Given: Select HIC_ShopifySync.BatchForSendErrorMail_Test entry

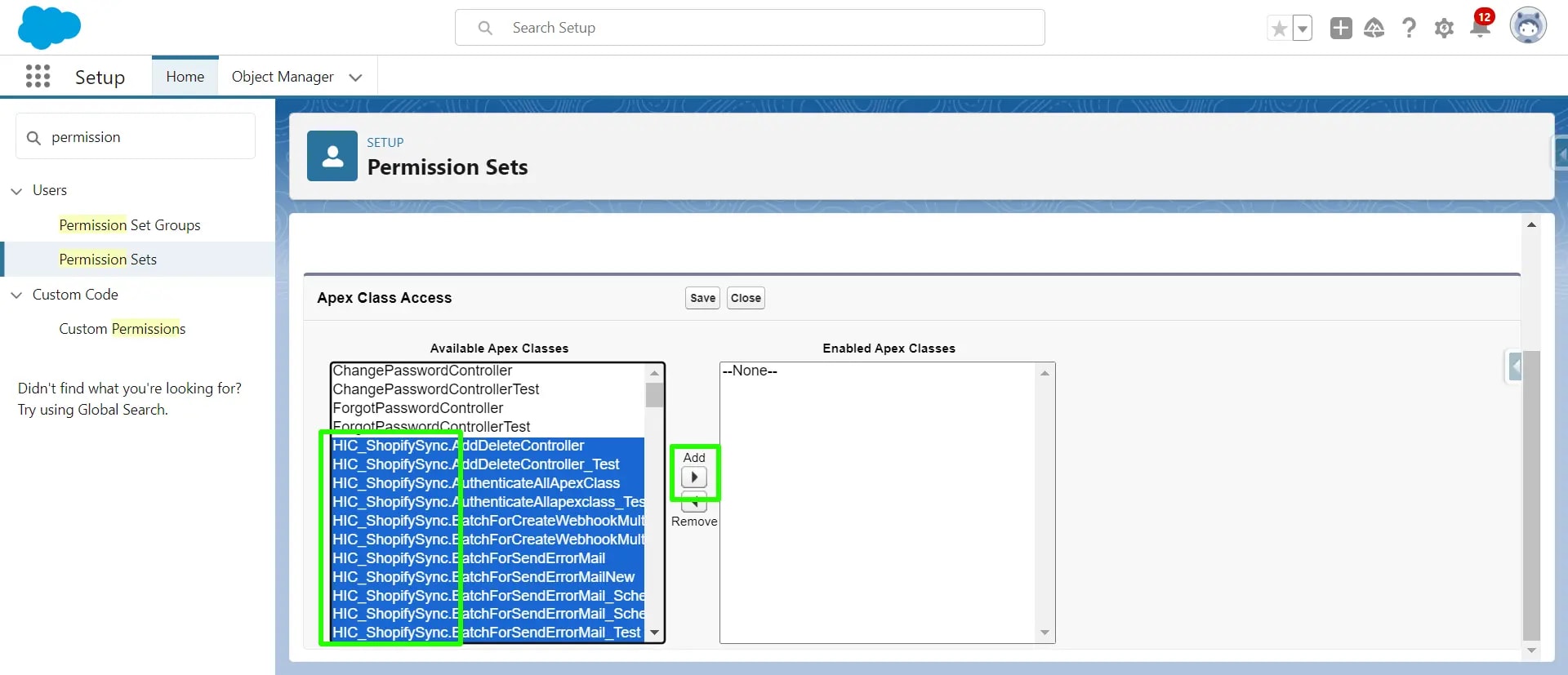Looking at the screenshot, I should click(x=487, y=633).
